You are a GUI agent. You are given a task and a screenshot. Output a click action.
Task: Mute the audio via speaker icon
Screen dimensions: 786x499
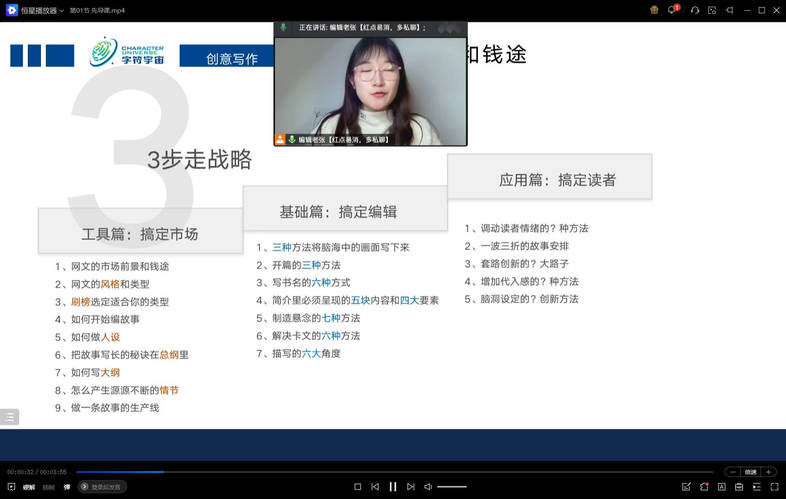click(x=428, y=487)
